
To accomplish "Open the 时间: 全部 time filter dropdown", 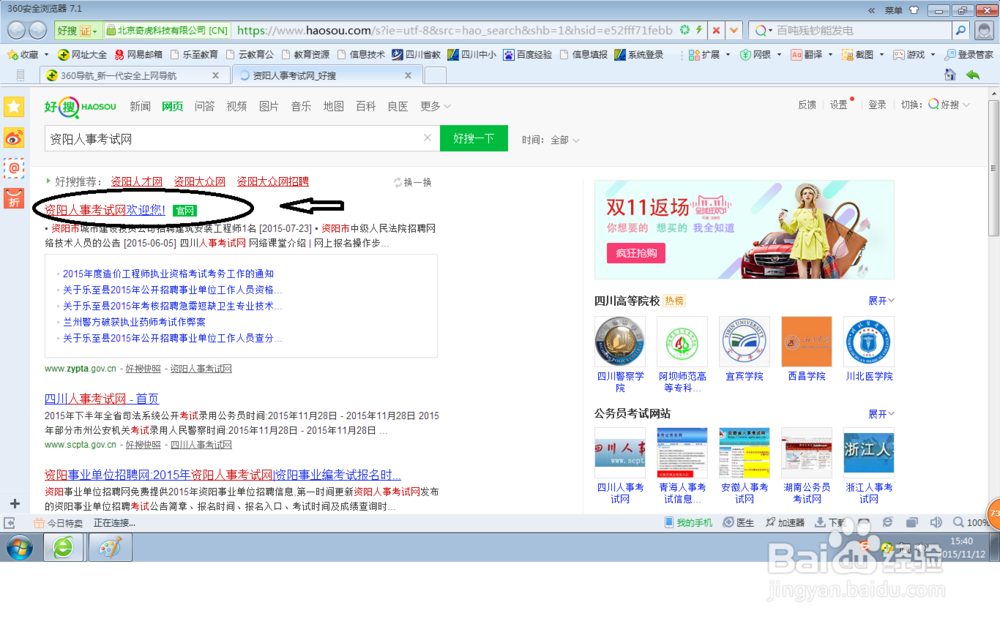I will 550,140.
